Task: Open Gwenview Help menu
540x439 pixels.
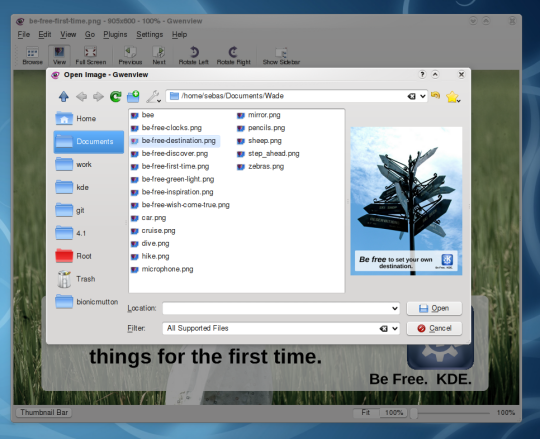Action: click(x=179, y=34)
